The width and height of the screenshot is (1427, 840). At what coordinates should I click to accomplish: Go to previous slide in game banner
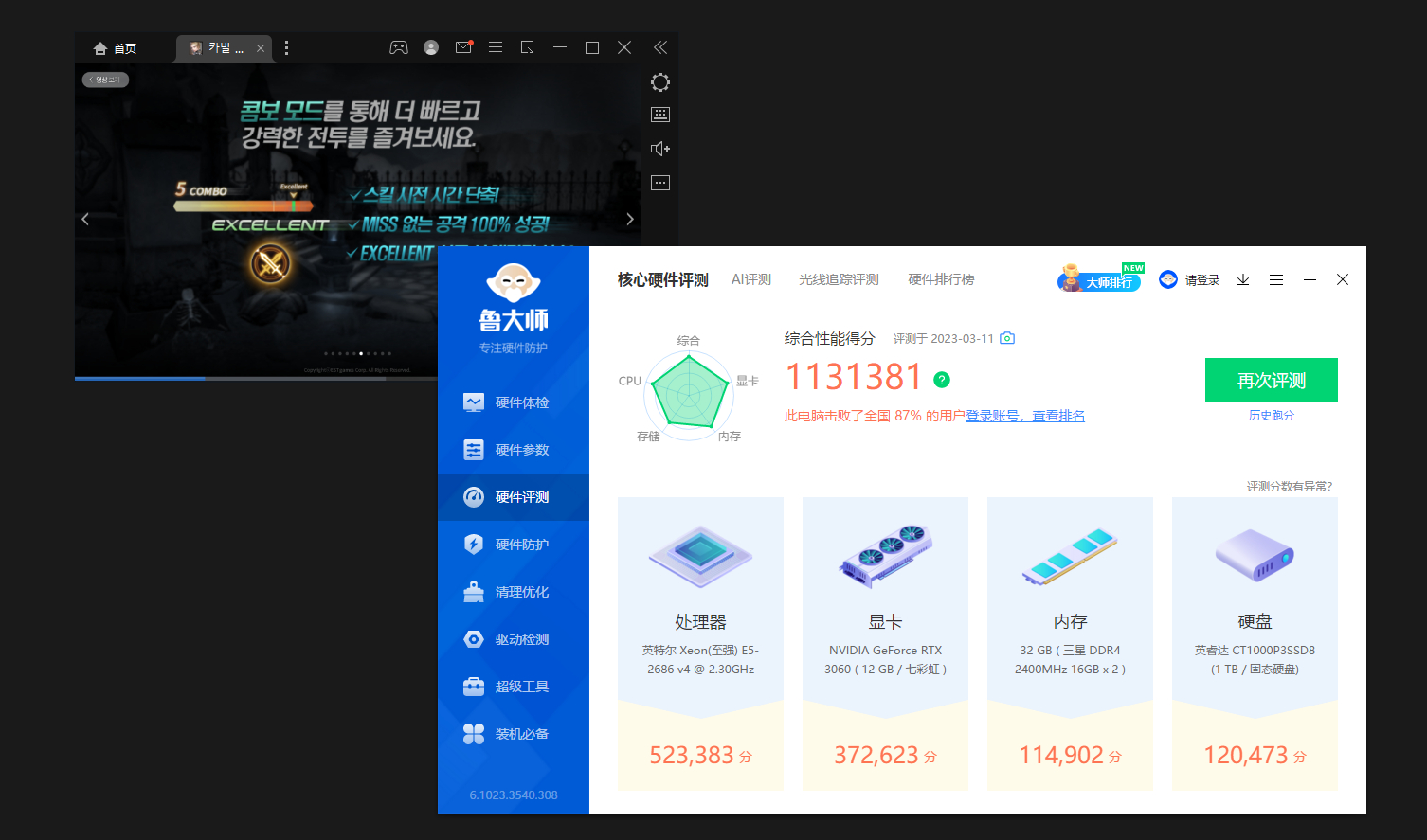click(x=85, y=219)
